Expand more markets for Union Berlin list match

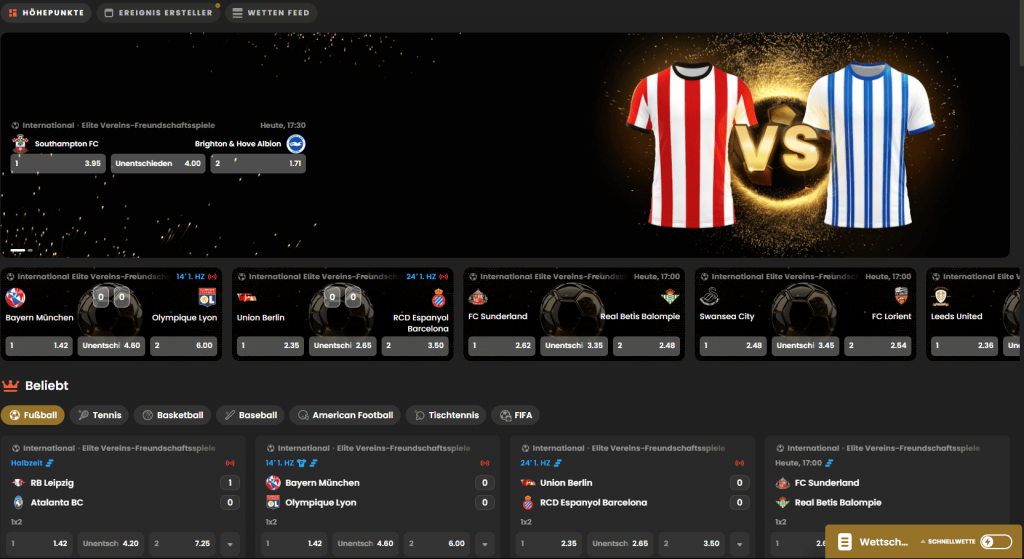coord(739,544)
